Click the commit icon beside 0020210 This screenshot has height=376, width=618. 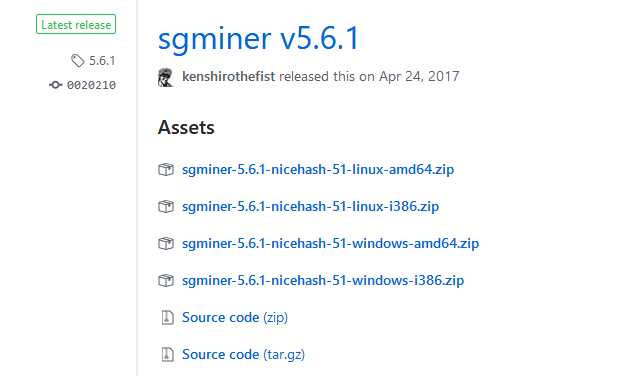pos(56,85)
